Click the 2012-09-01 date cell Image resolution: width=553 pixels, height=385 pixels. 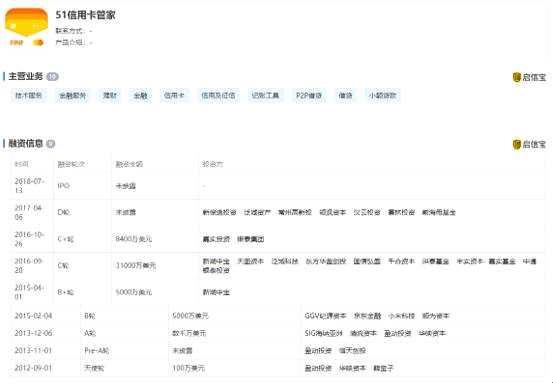pyautogui.click(x=33, y=368)
